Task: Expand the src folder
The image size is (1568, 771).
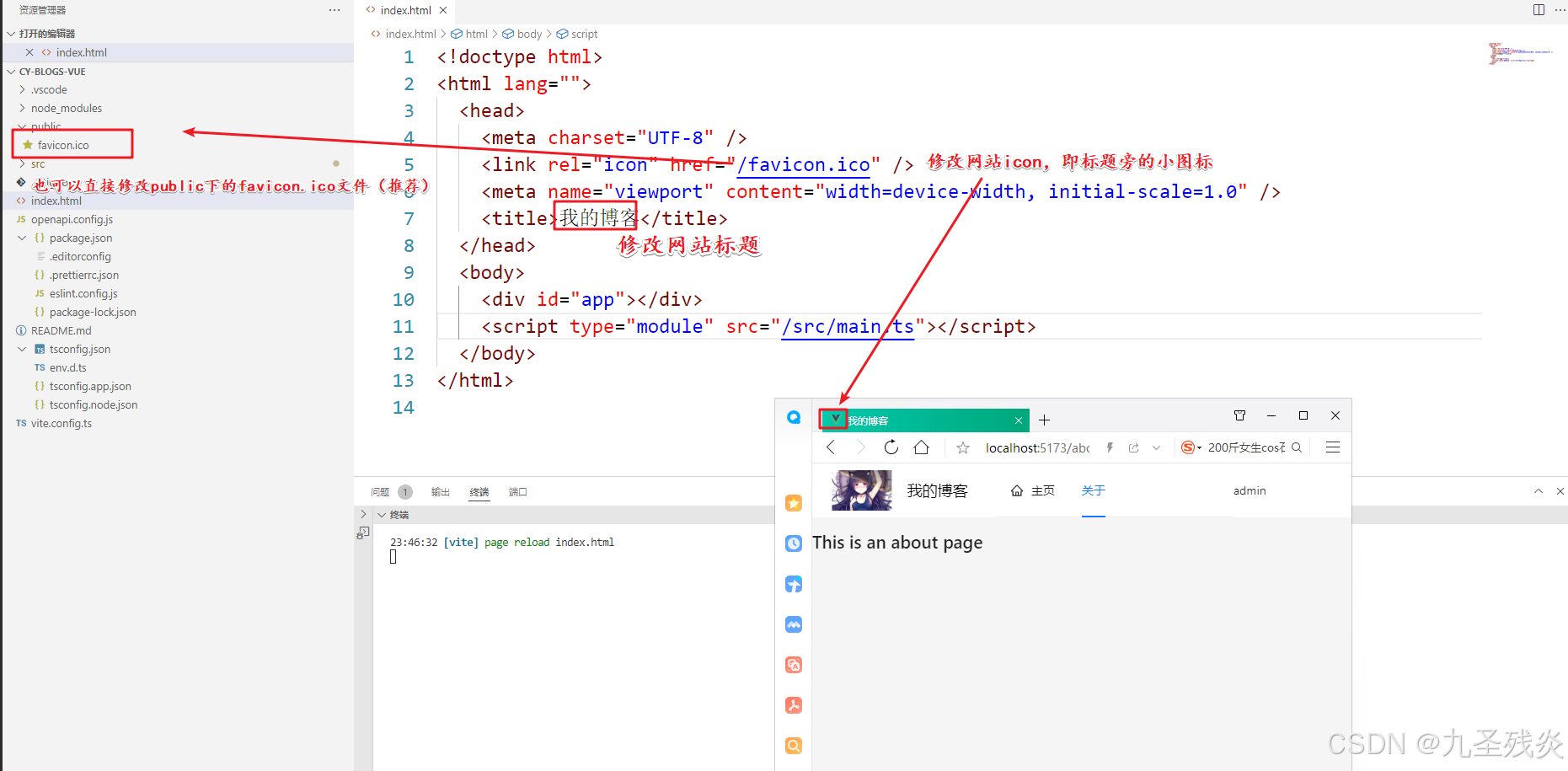Action: (x=22, y=163)
